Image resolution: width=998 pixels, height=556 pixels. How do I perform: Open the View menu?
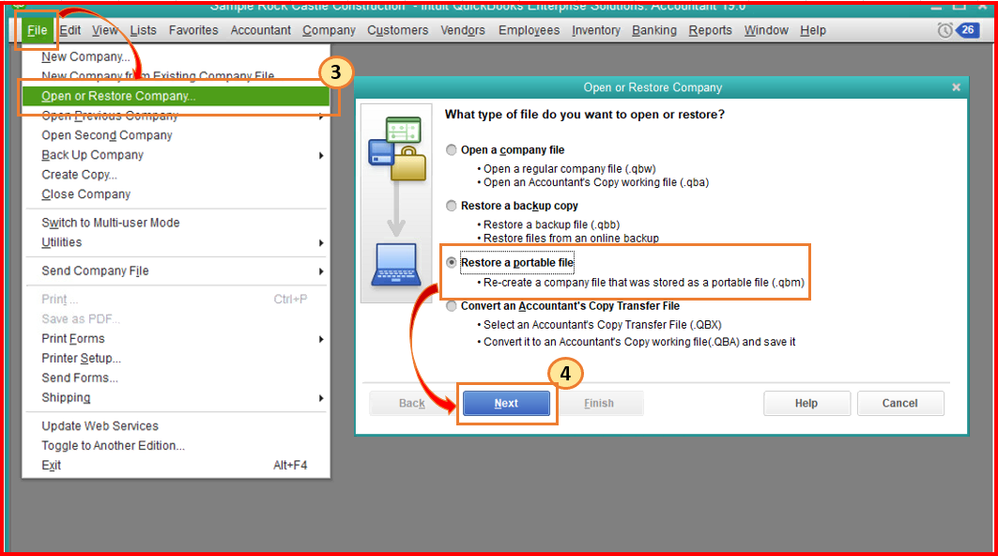pos(105,31)
